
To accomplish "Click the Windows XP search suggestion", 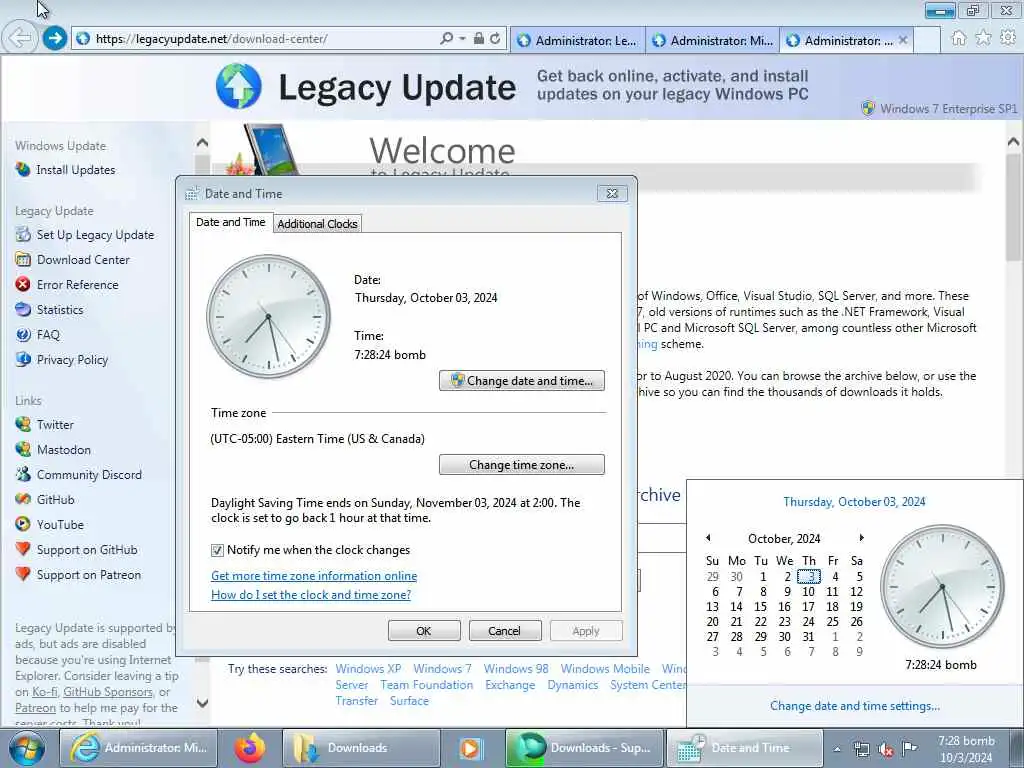I will pos(368,669).
